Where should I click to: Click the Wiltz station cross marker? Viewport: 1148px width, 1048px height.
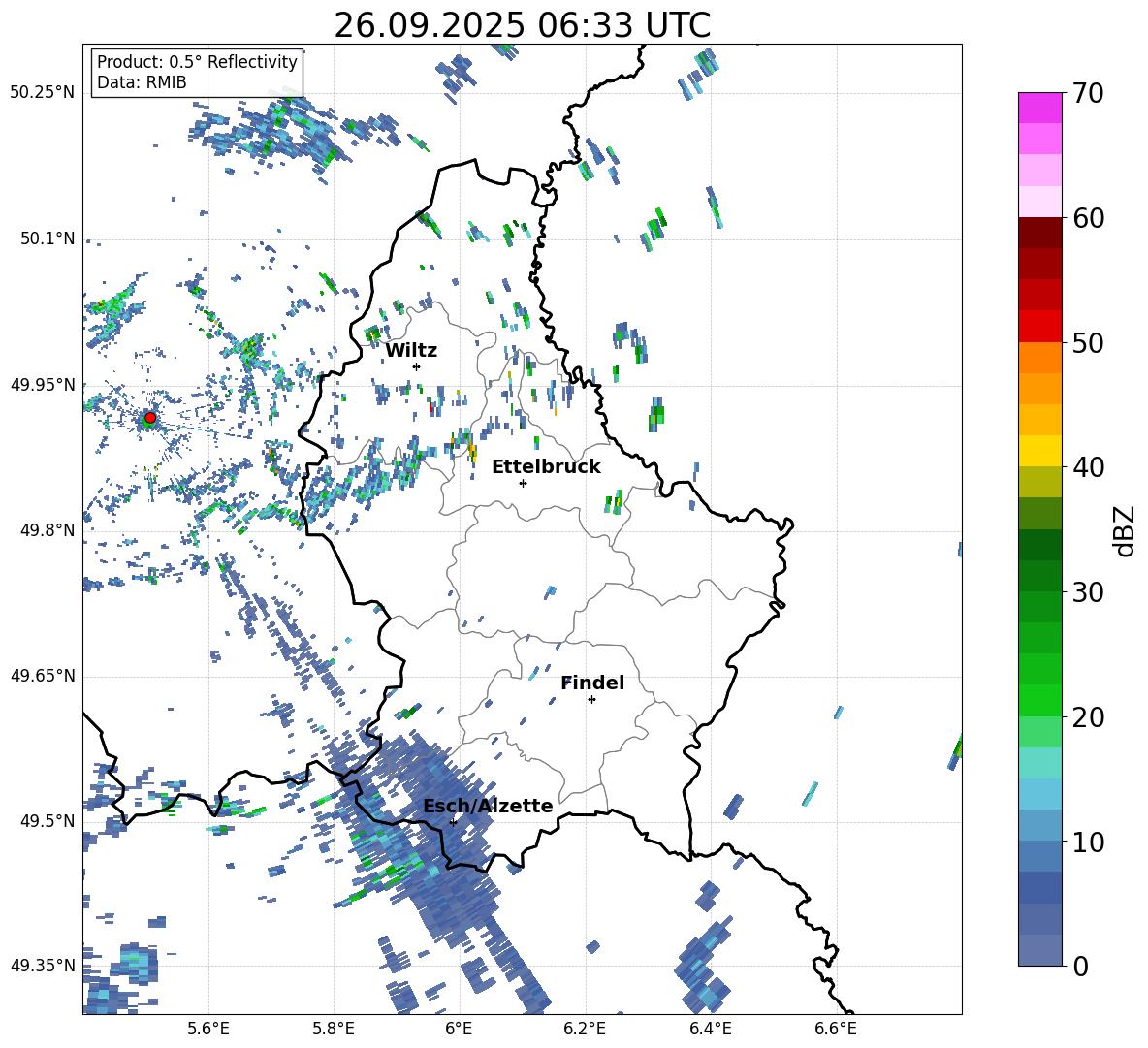[417, 366]
